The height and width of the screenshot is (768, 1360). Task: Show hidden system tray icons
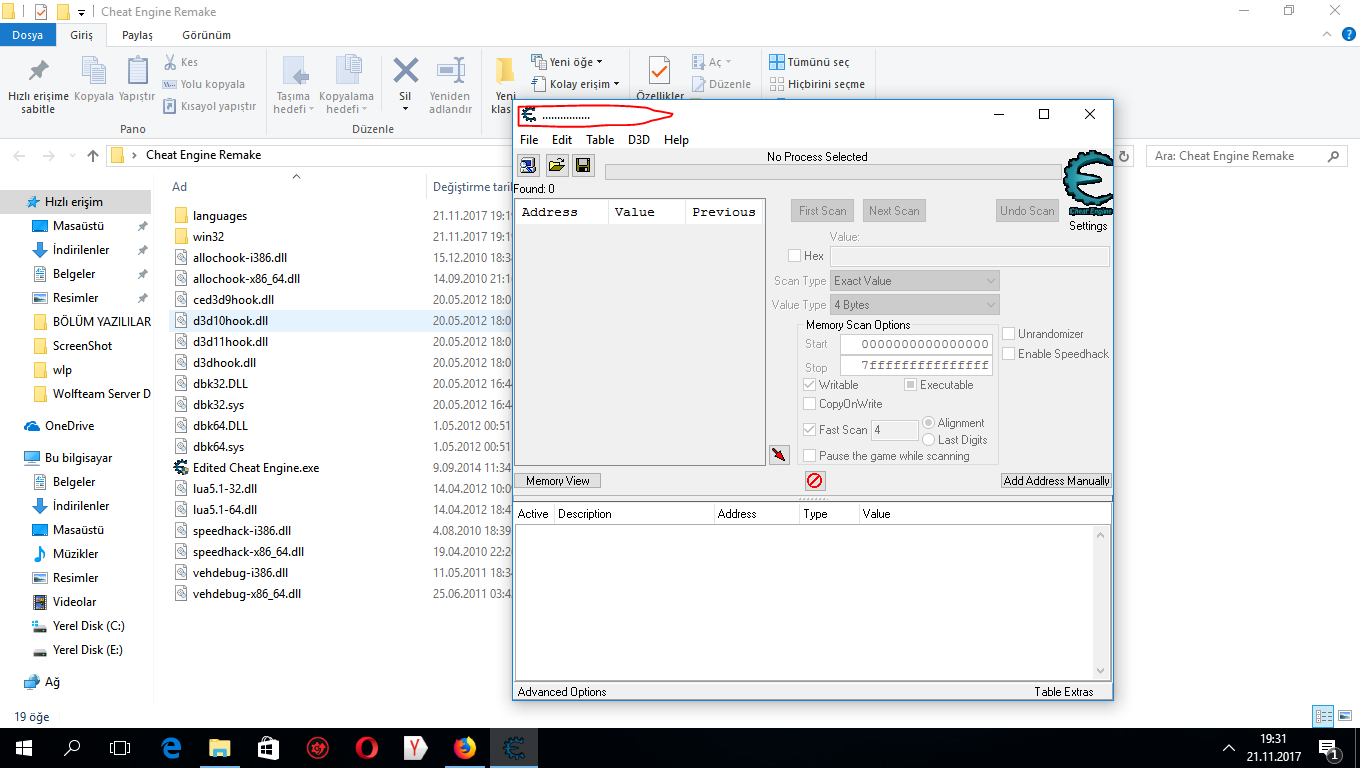pyautogui.click(x=1229, y=748)
